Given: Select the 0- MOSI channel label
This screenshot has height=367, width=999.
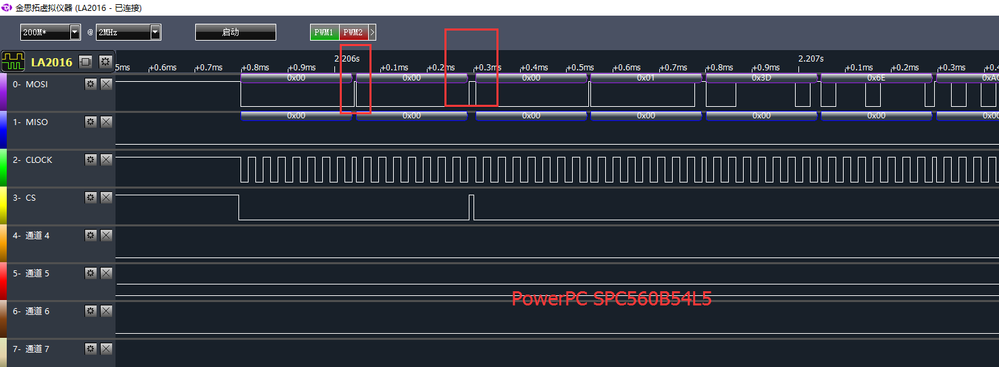Looking at the screenshot, I should click(30, 84).
